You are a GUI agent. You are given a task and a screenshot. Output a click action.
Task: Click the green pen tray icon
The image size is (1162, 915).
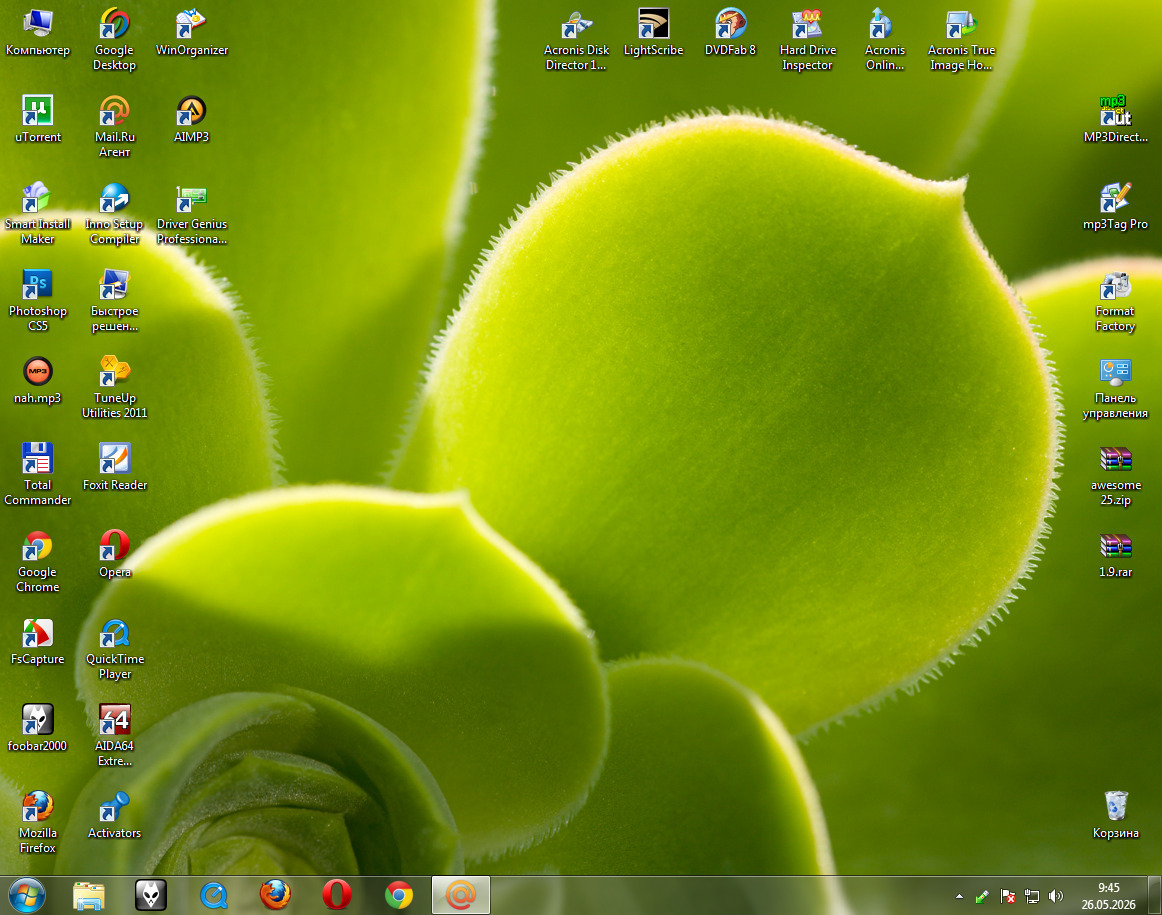[x=982, y=896]
